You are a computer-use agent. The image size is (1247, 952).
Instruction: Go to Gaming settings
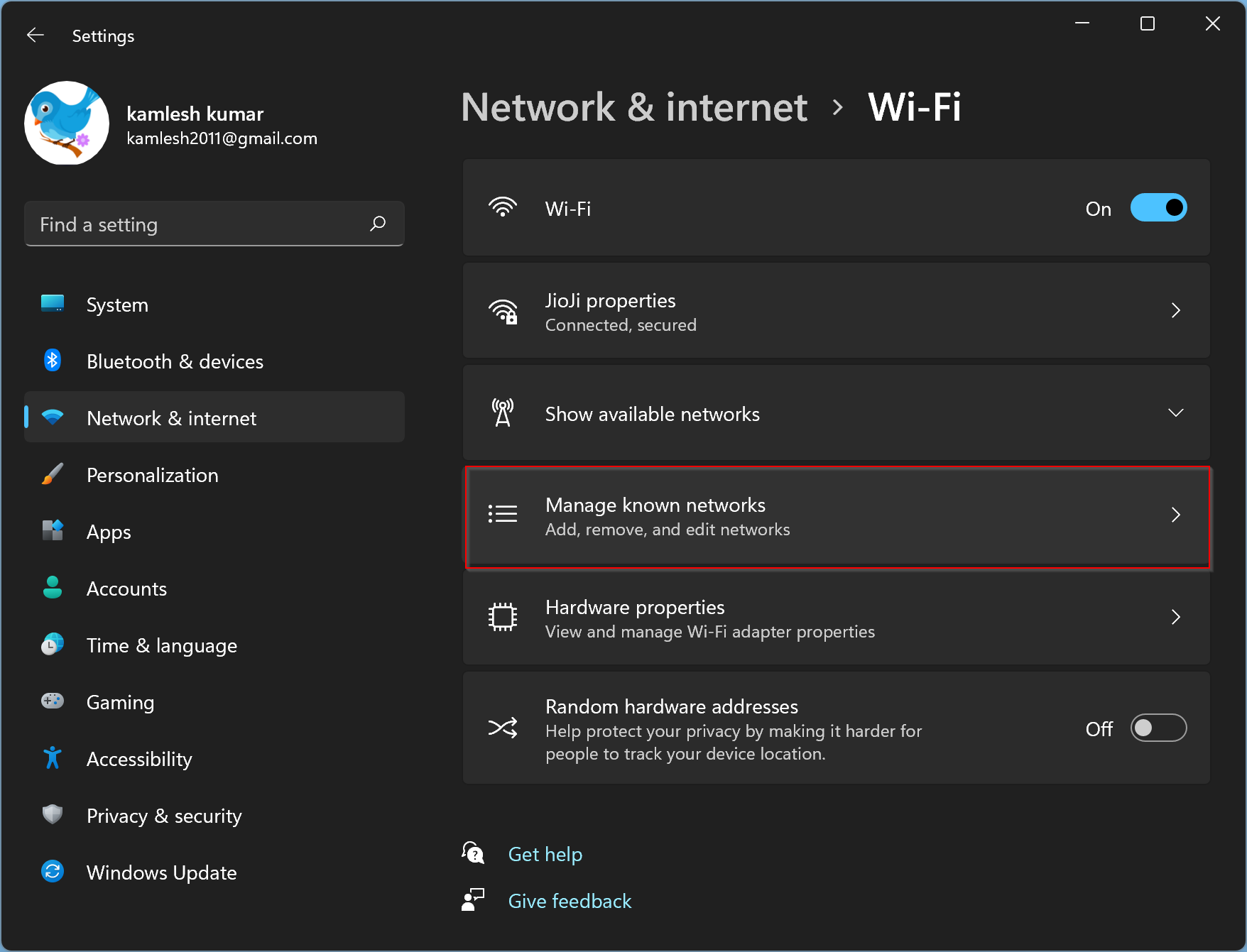pyautogui.click(x=214, y=702)
